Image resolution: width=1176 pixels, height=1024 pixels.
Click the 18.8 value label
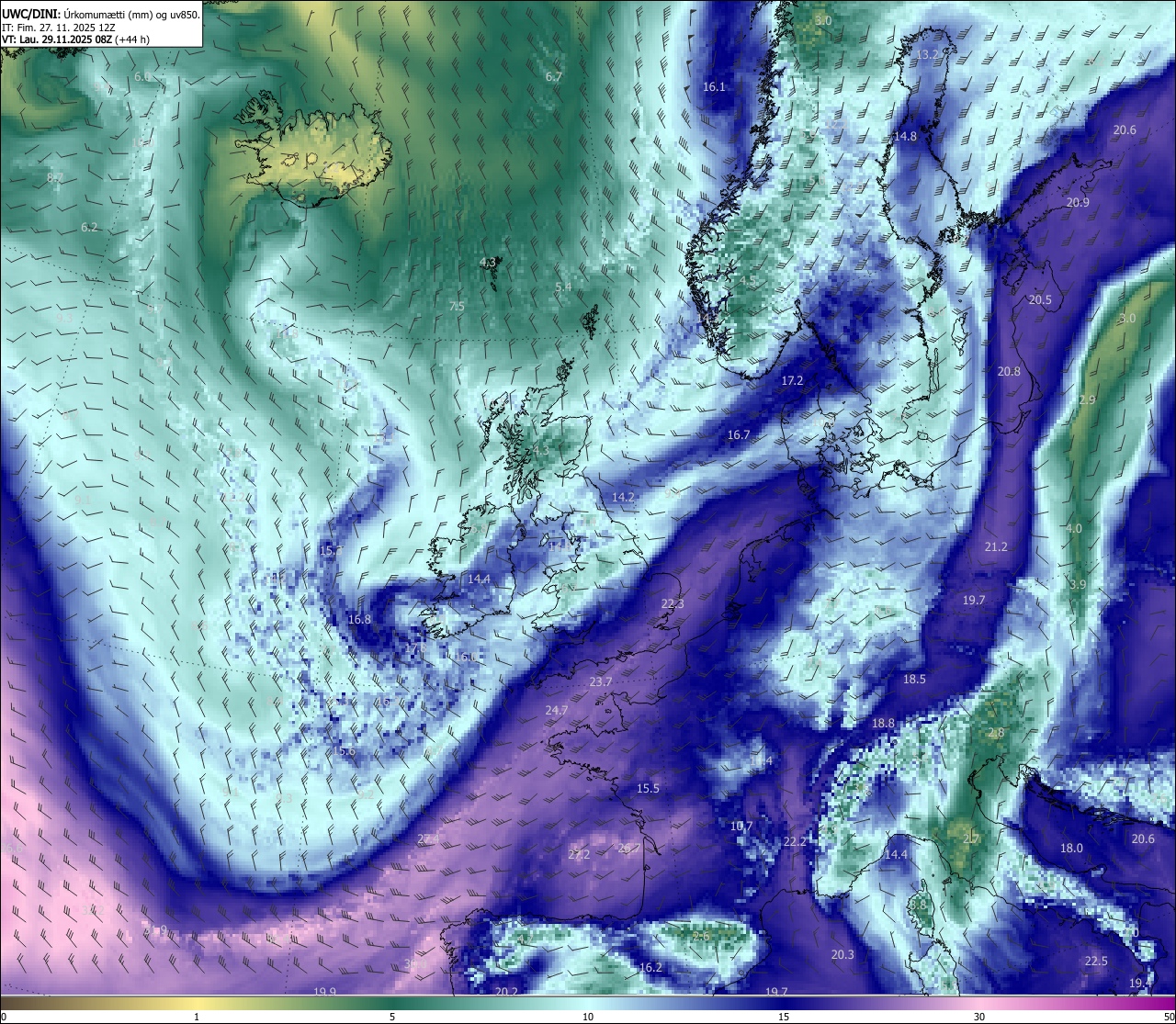pos(883,724)
